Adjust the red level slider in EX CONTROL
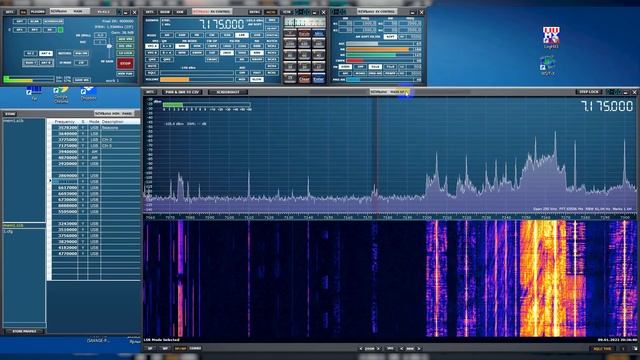This screenshot has height=360, width=640. click(380, 61)
